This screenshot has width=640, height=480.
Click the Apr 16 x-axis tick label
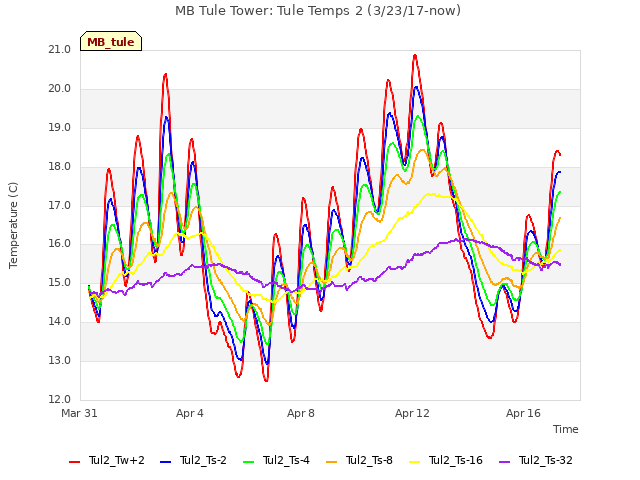523,413
